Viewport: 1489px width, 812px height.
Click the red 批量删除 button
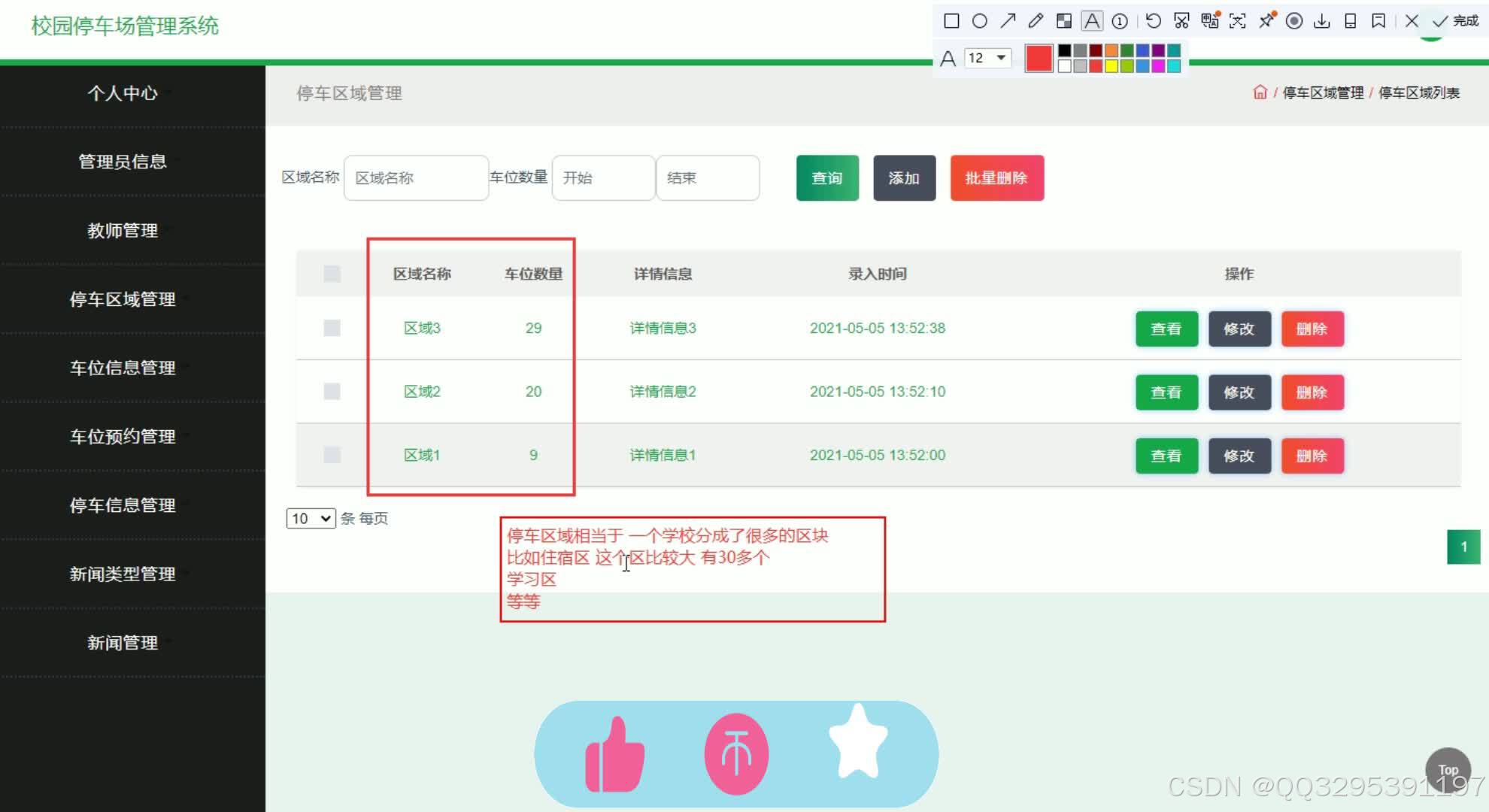[997, 178]
